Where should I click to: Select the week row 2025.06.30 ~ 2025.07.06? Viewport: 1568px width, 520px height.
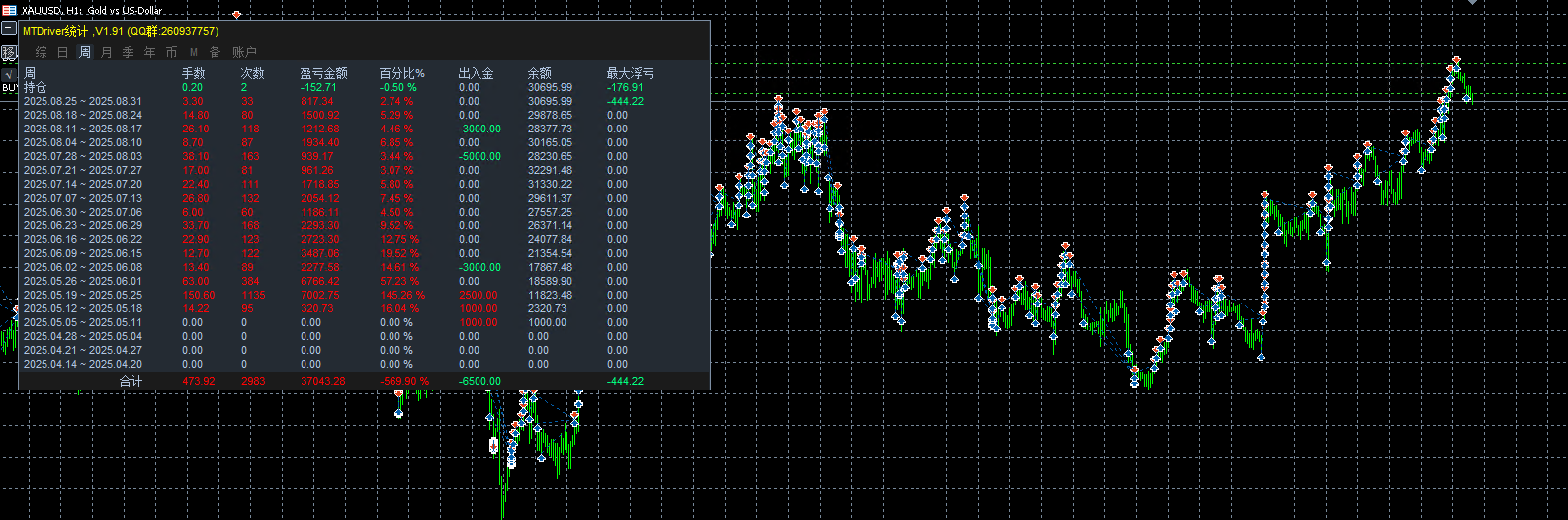click(83, 212)
